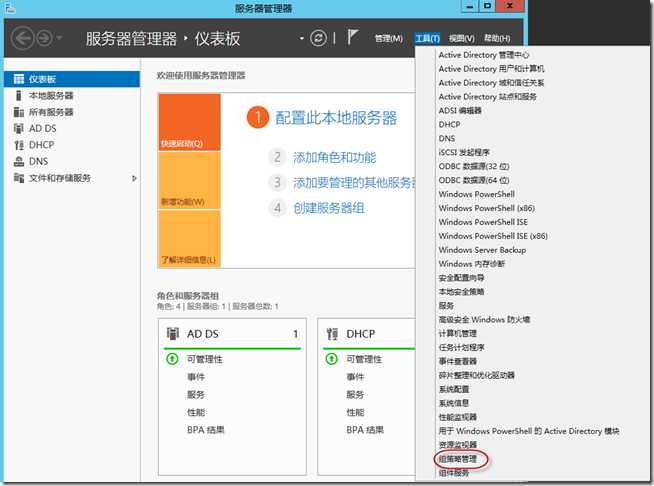Open the notifications flag

[352, 37]
